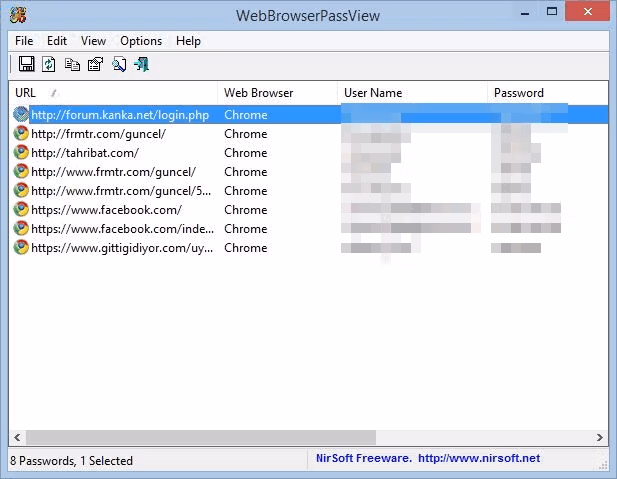Click the right arrow of horizontal scrollbar
Image resolution: width=617 pixels, height=479 pixels.
point(599,437)
